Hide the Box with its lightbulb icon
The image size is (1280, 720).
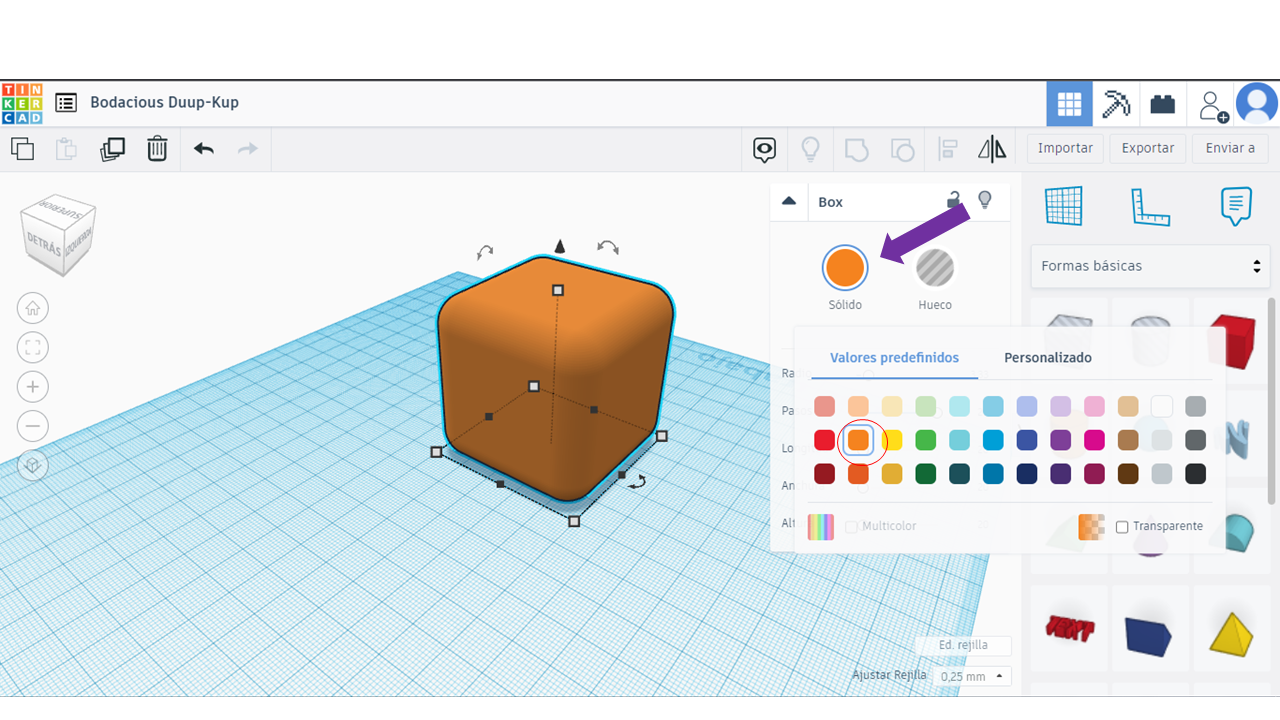985,200
